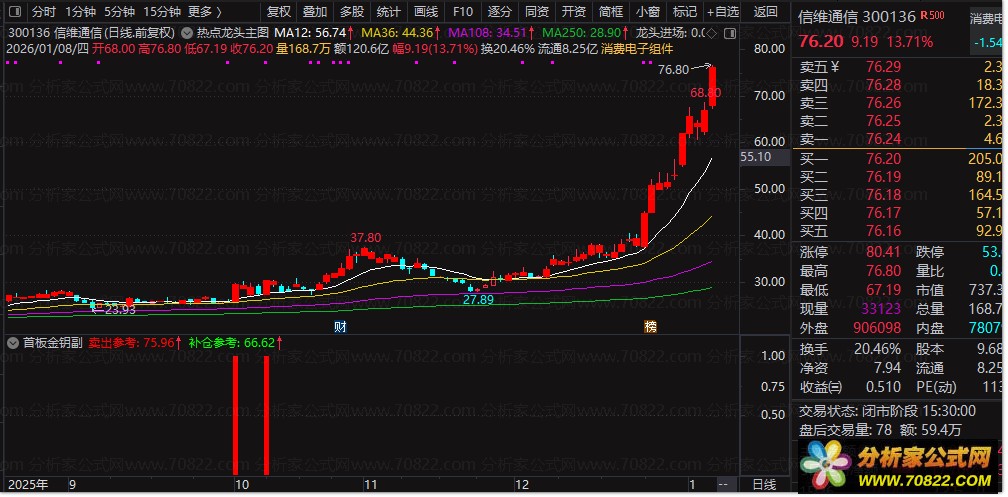Select the 卖一 76.24 order row
1008x497 pixels.
[x=900, y=139]
